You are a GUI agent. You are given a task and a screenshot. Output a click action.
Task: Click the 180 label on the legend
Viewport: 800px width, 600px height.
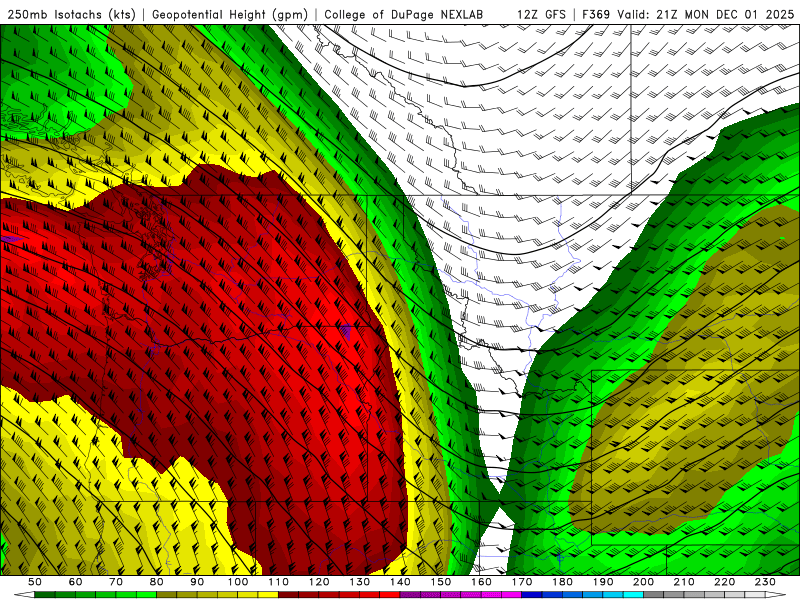click(x=562, y=582)
